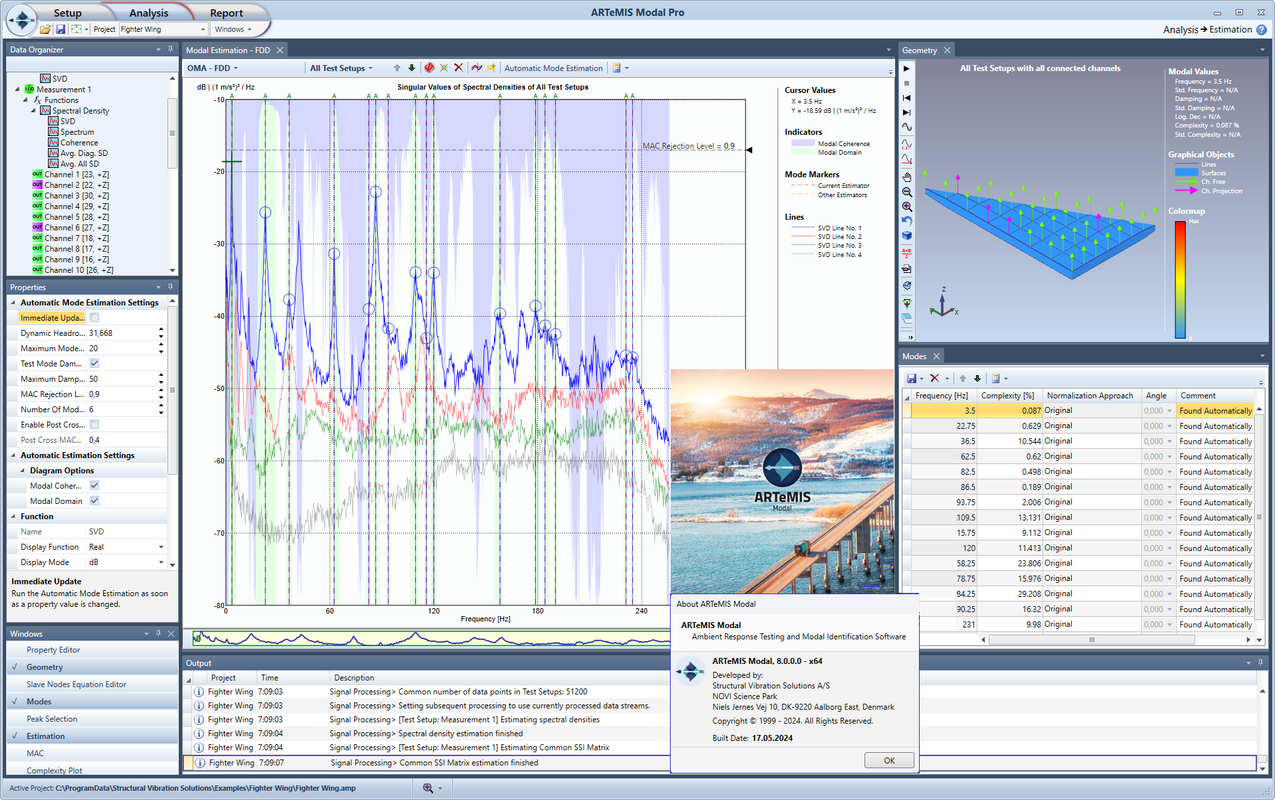Click the red A+B icon in geometry toolbar
The width and height of the screenshot is (1275, 800).
(907, 252)
